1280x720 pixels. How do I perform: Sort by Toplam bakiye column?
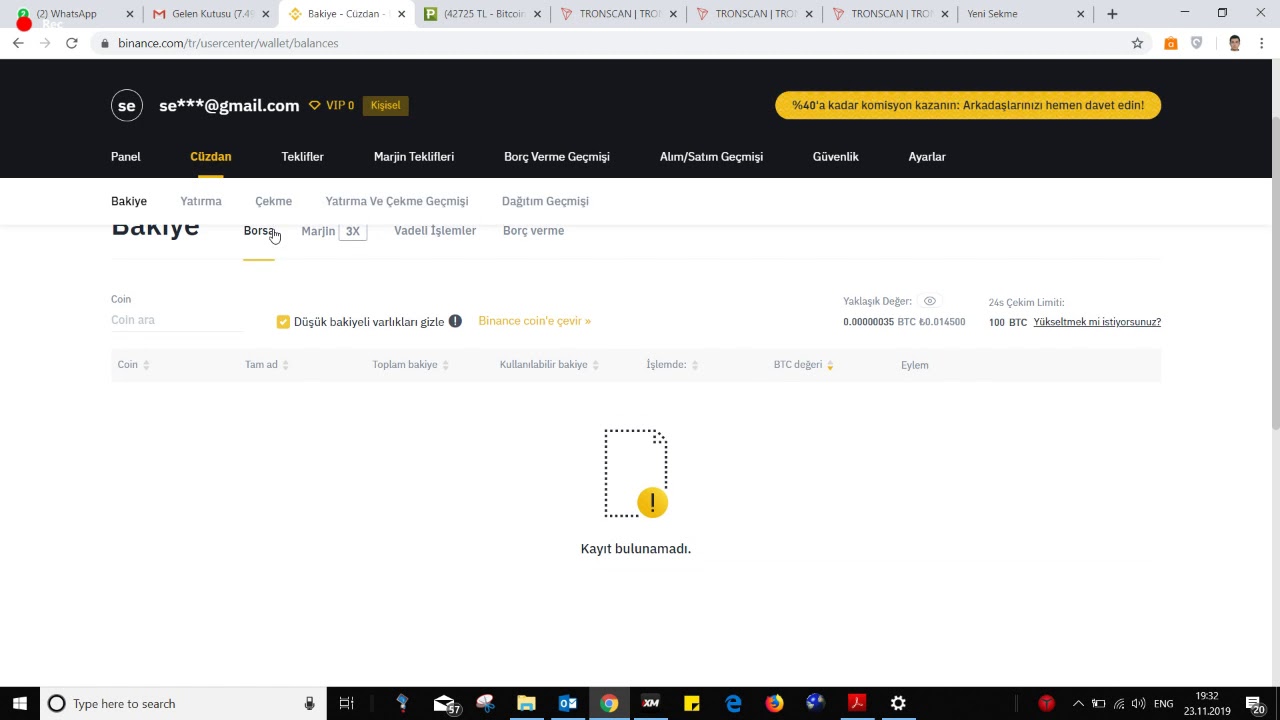[445, 365]
